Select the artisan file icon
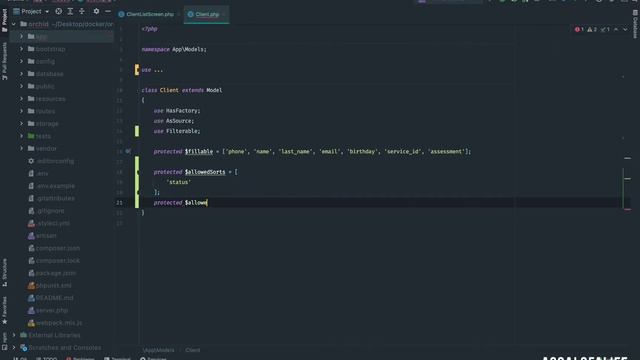 [x=31, y=236]
